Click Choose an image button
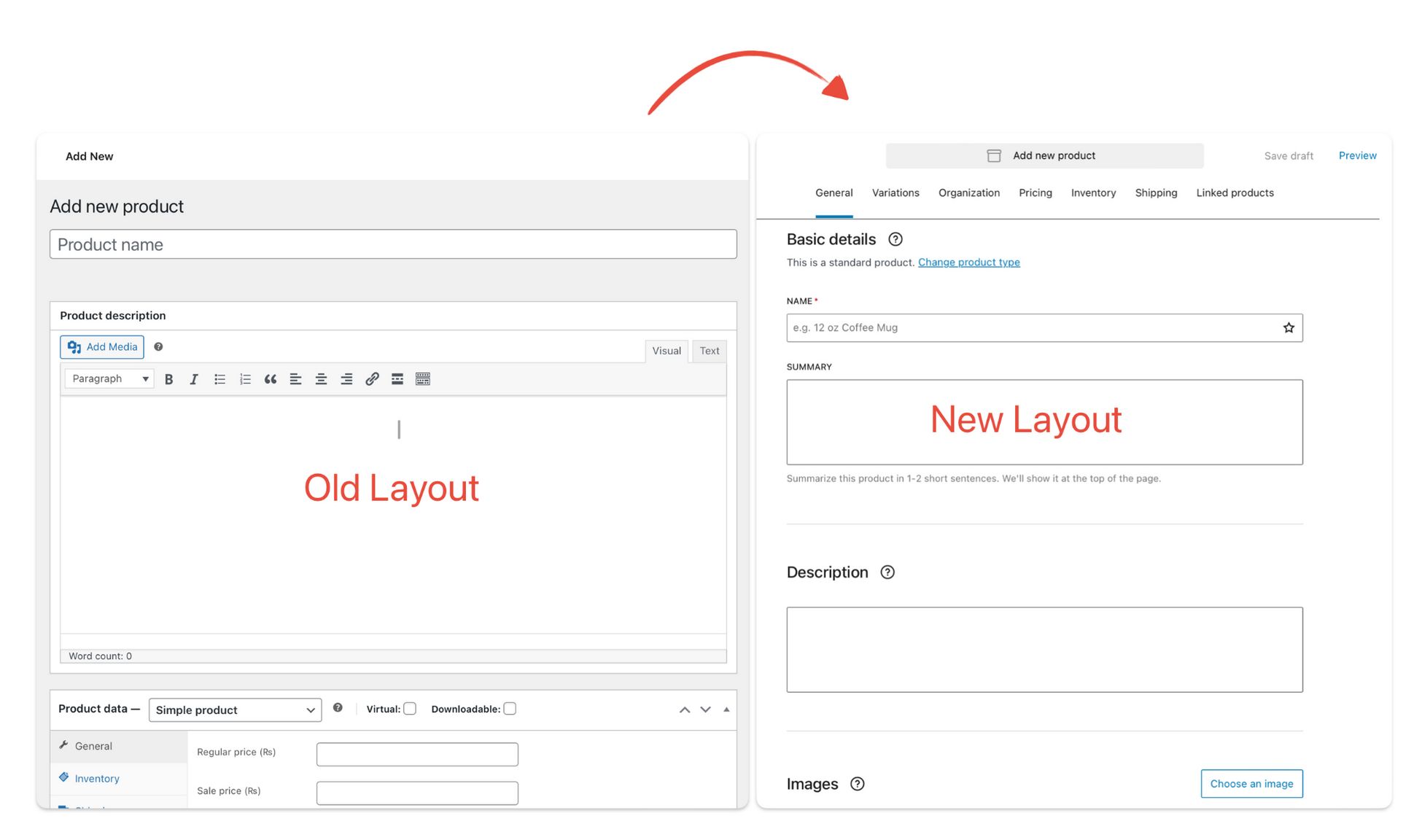 1251,784
